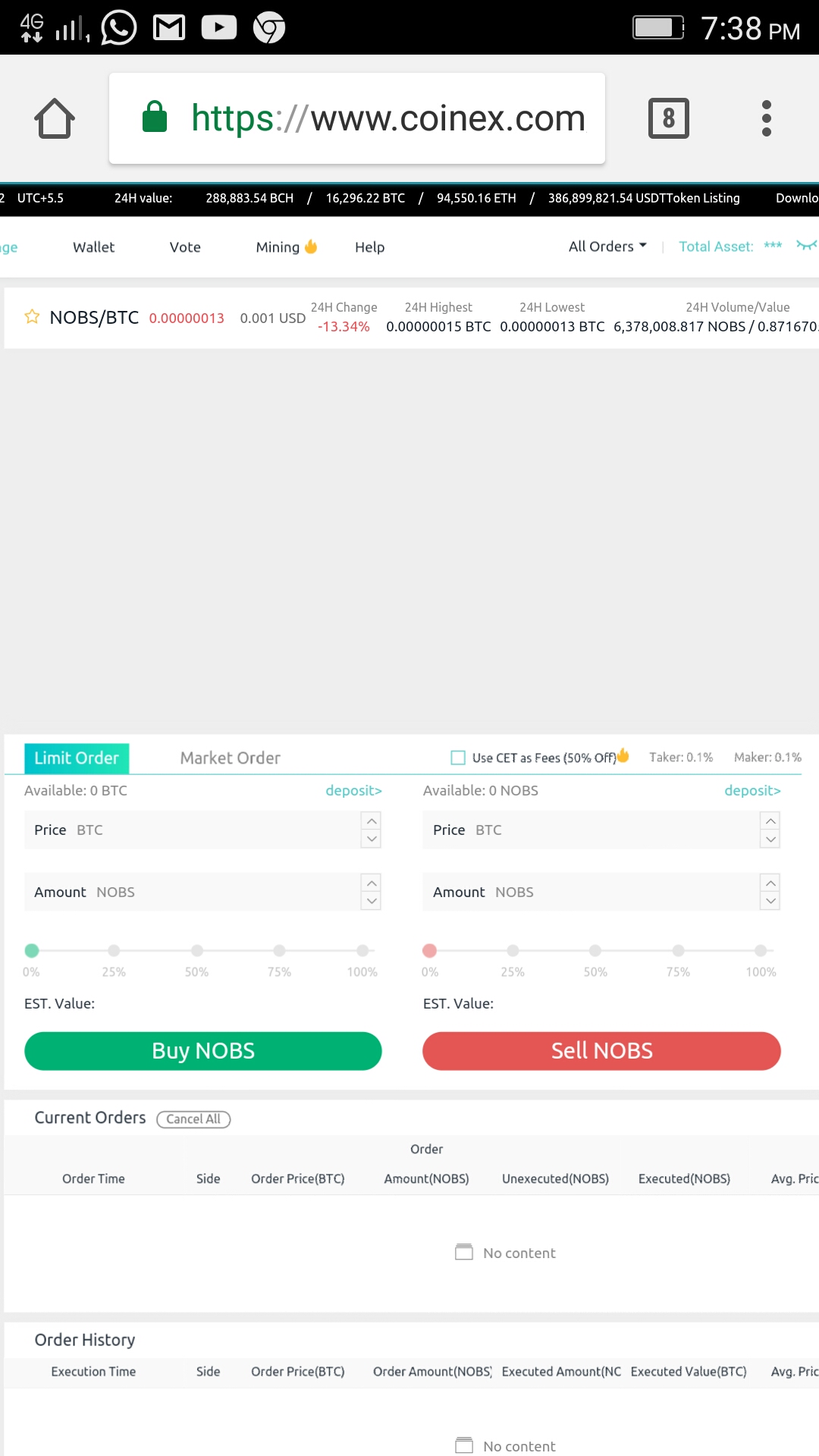Switch to the Market Order tab
This screenshot has height=1456, width=819.
click(231, 758)
